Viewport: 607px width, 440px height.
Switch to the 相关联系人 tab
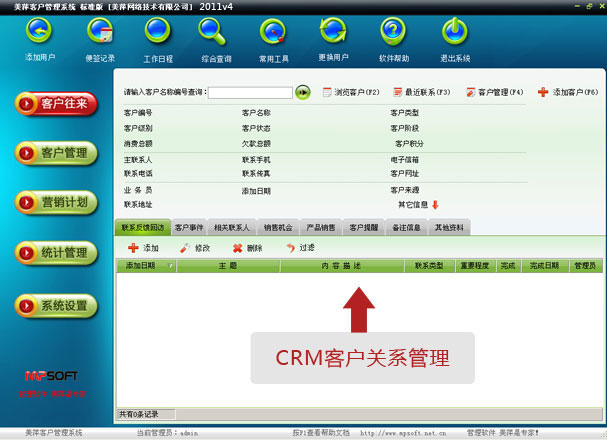coord(232,228)
